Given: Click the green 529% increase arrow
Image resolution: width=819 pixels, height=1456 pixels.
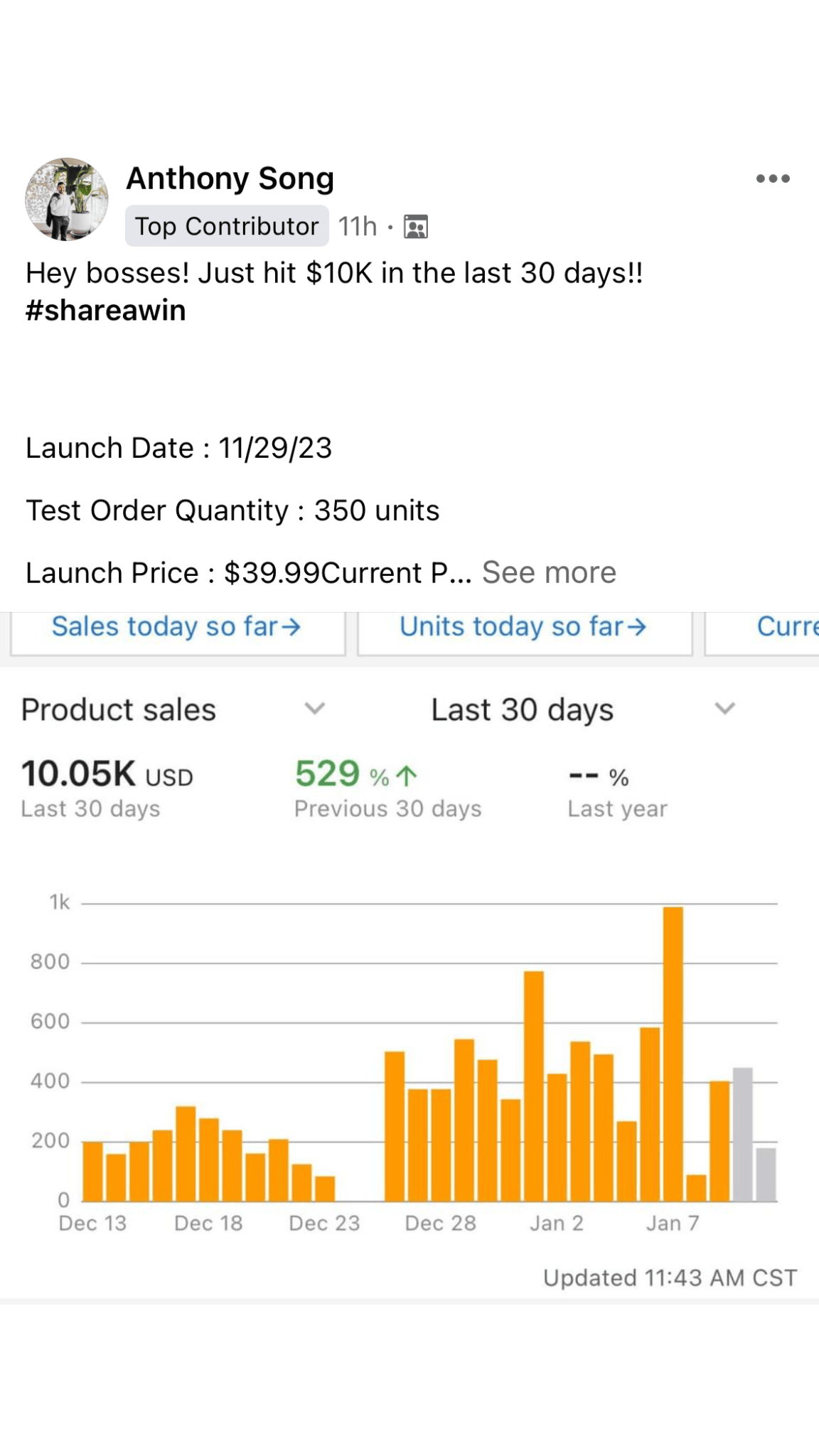Looking at the screenshot, I should coord(407,776).
